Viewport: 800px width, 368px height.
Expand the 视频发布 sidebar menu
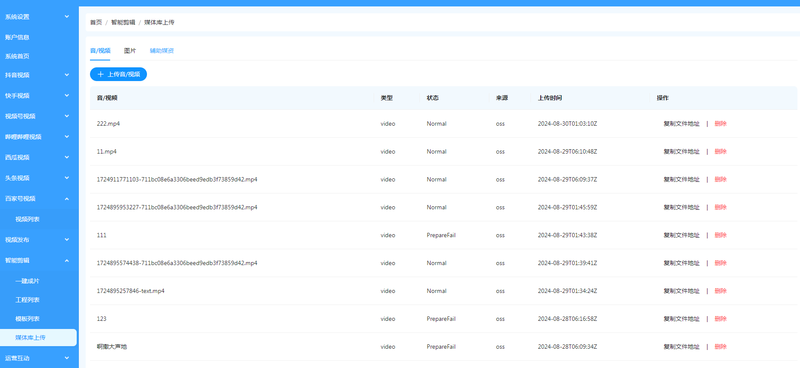point(39,239)
